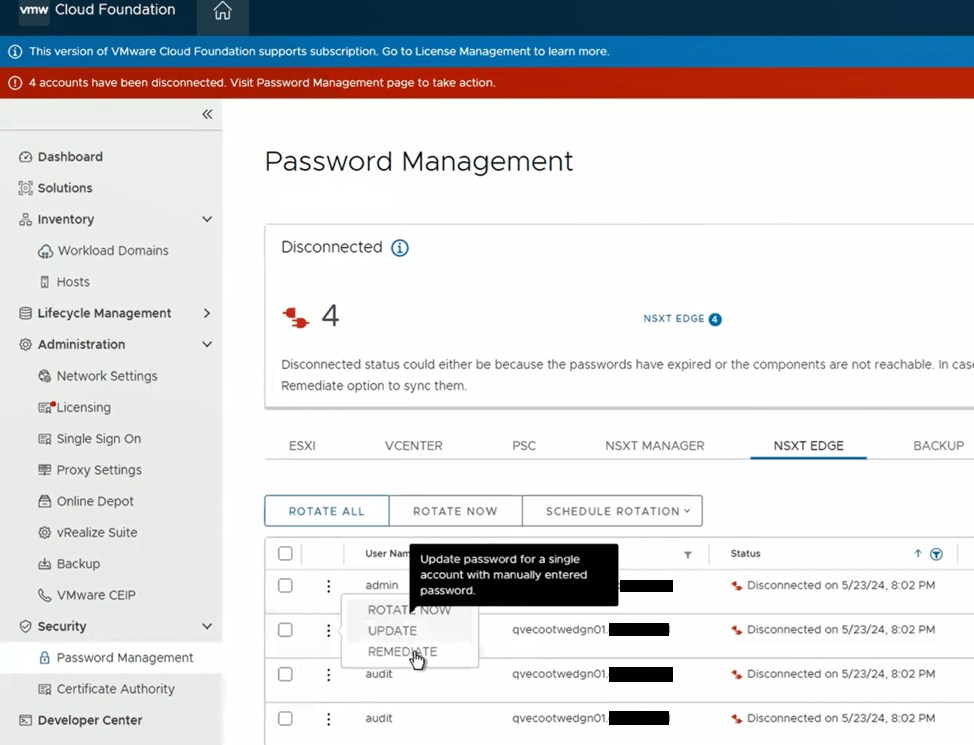Image resolution: width=974 pixels, height=745 pixels.
Task: Click the NSXT EDGE 4 link
Action: click(x=682, y=319)
